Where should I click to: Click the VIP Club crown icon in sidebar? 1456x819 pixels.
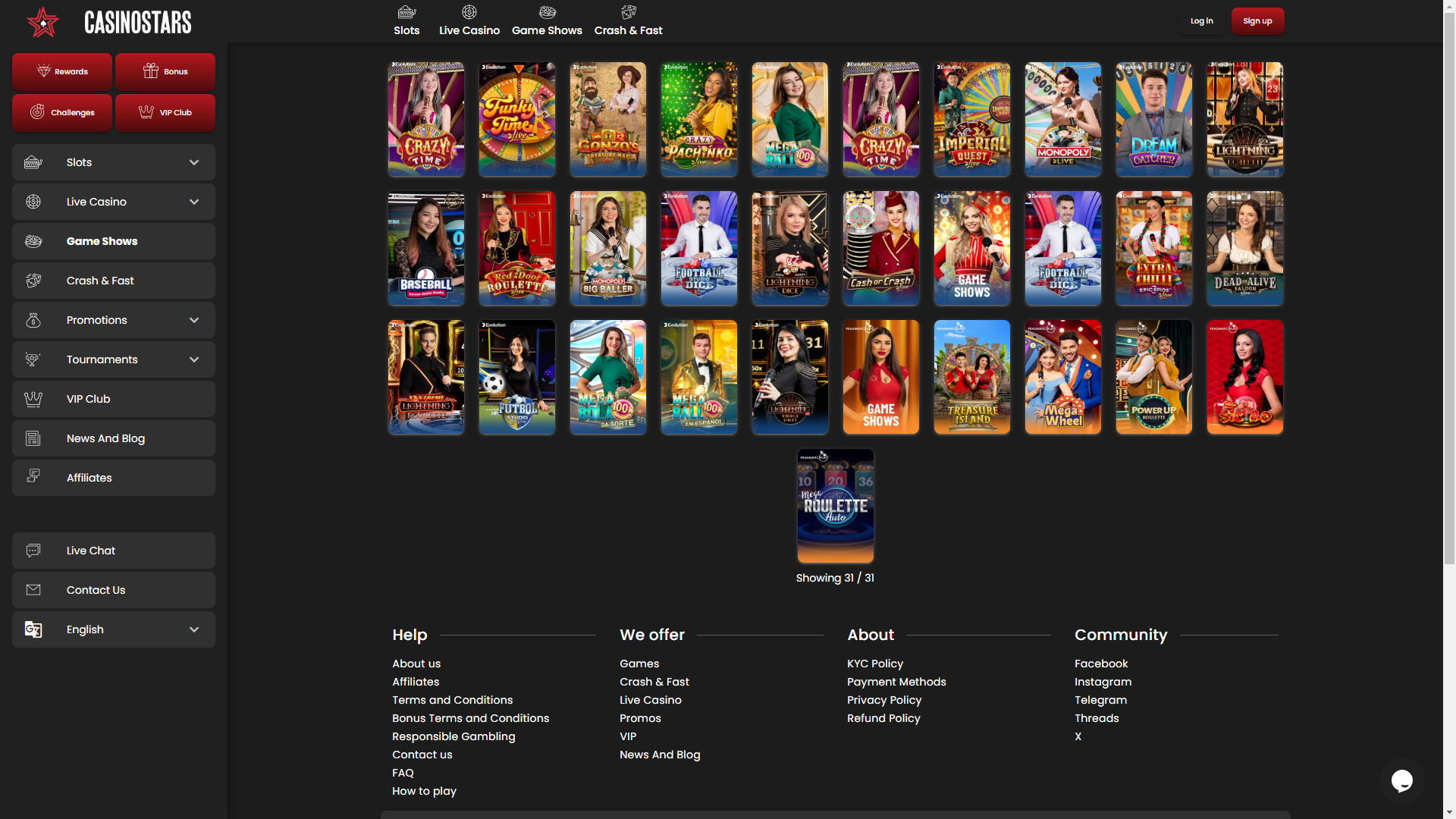(x=33, y=399)
